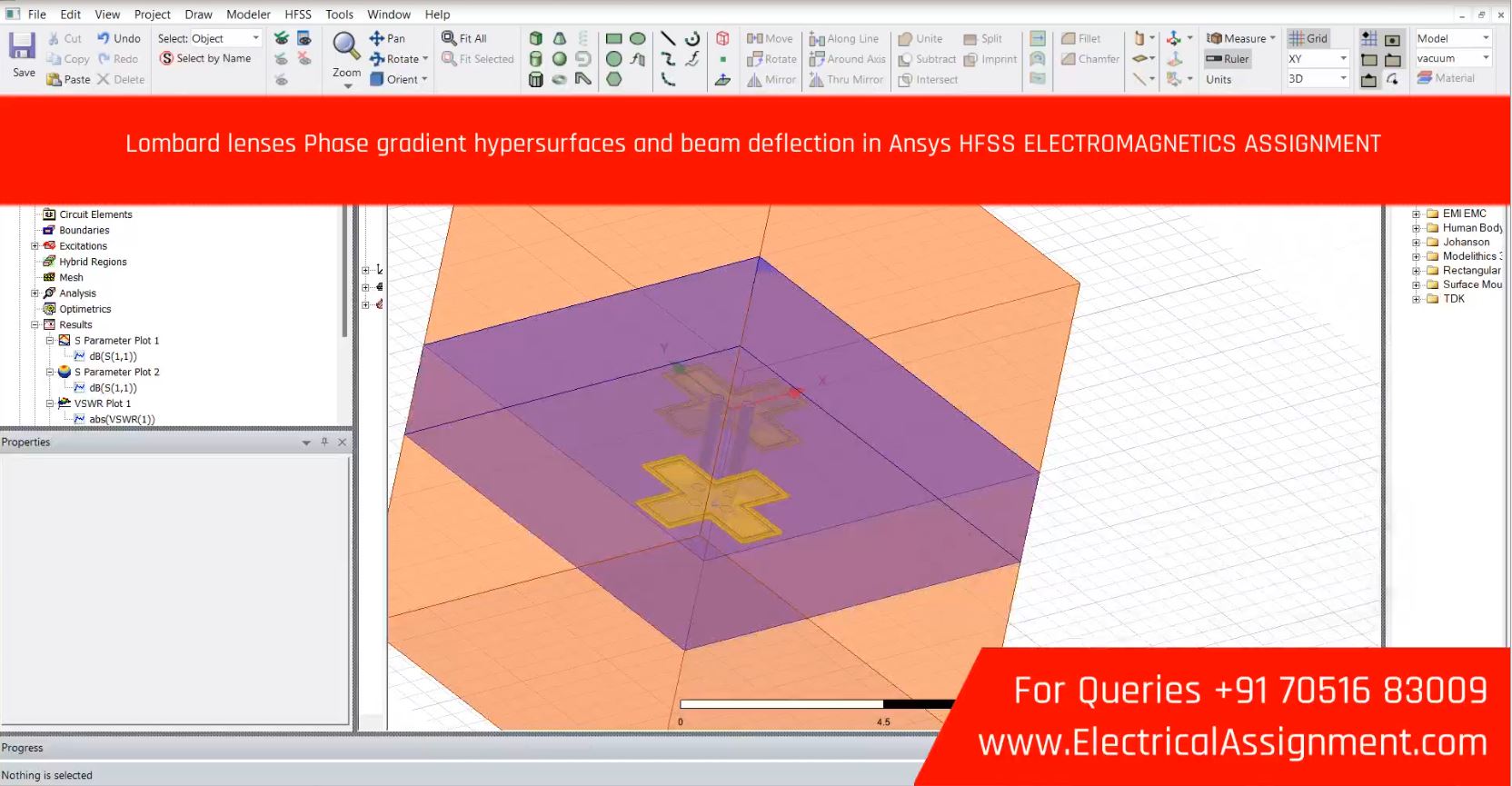Open the Orient dropdown arrow
The width and height of the screenshot is (1512, 786).
(x=424, y=79)
